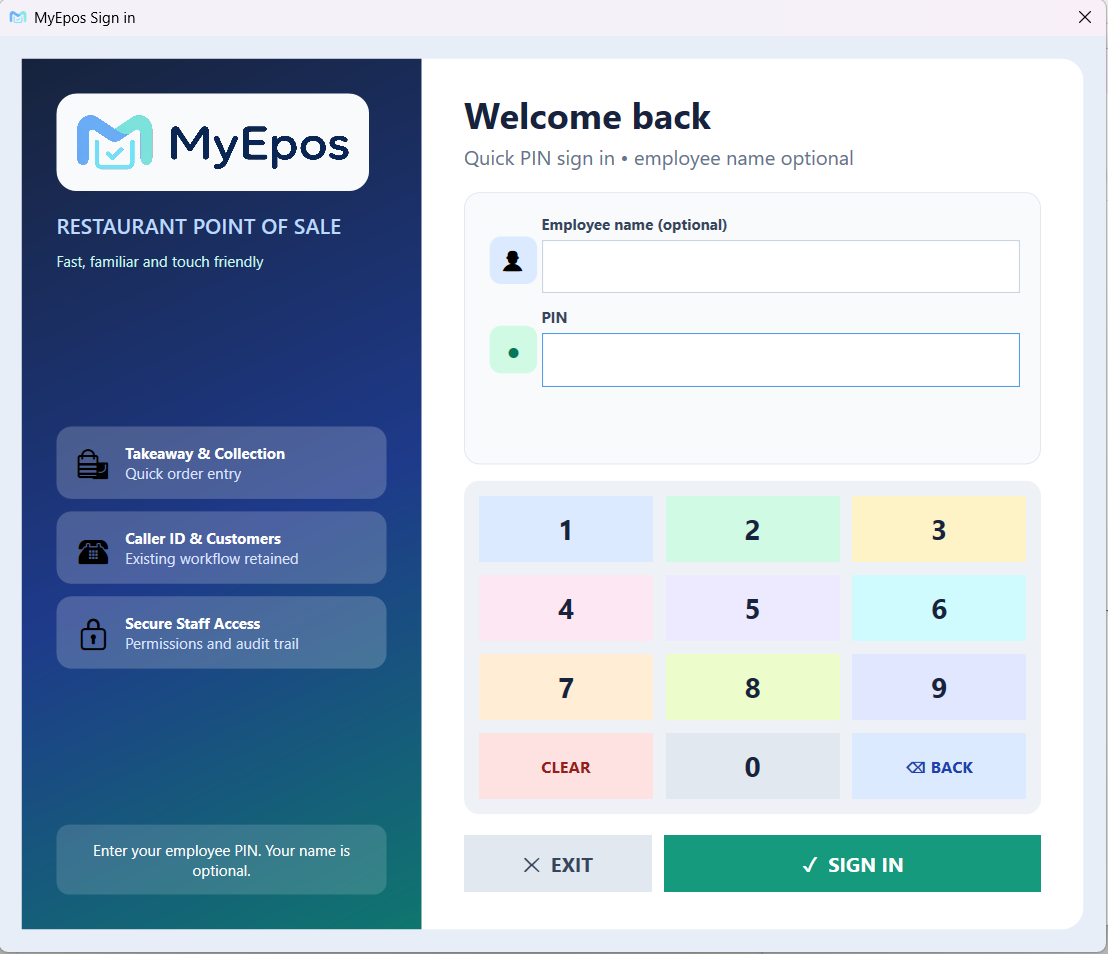Tap keypad digit 4
The height and width of the screenshot is (954, 1108).
point(565,608)
